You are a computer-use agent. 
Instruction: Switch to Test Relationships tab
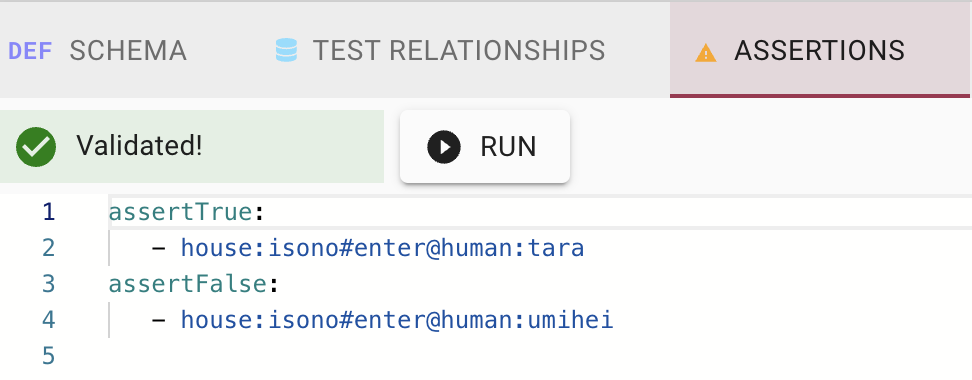440,50
